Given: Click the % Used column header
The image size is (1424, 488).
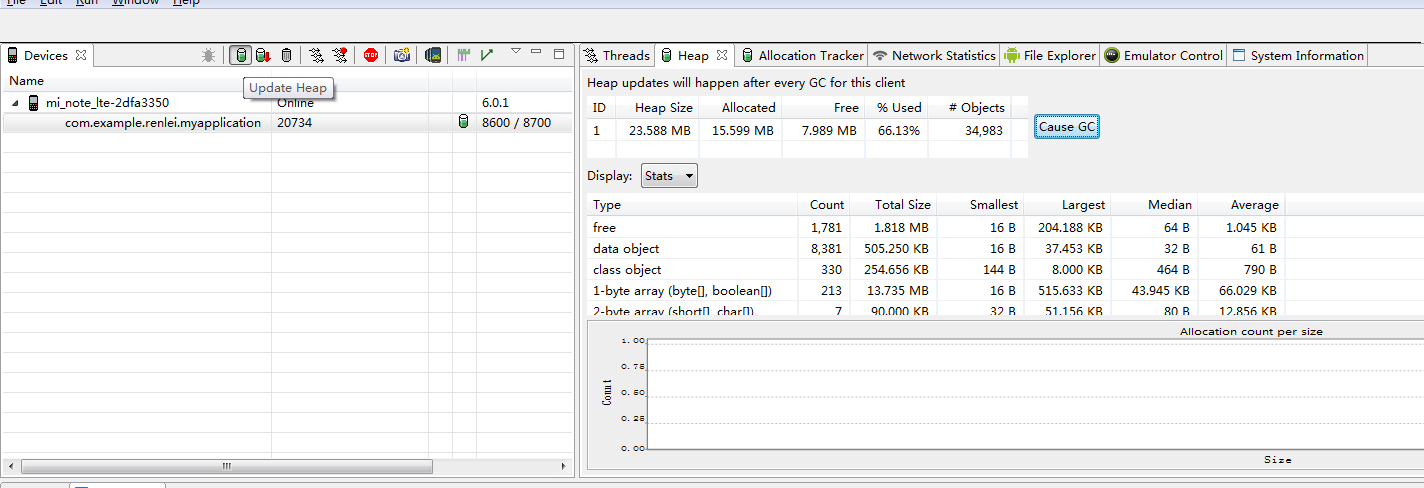Looking at the screenshot, I should (x=899, y=107).
